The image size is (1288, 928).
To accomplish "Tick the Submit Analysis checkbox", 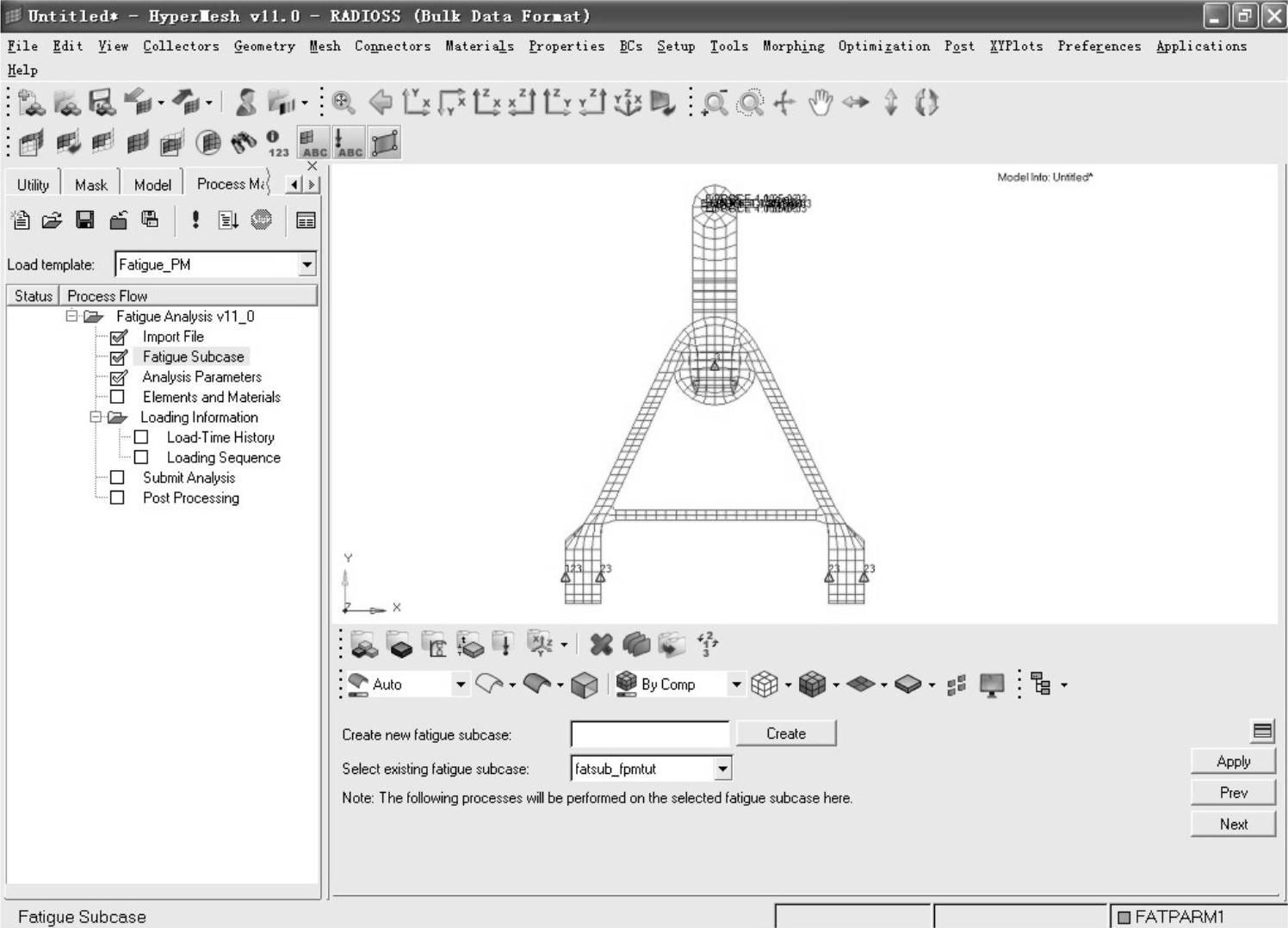I will 118,478.
